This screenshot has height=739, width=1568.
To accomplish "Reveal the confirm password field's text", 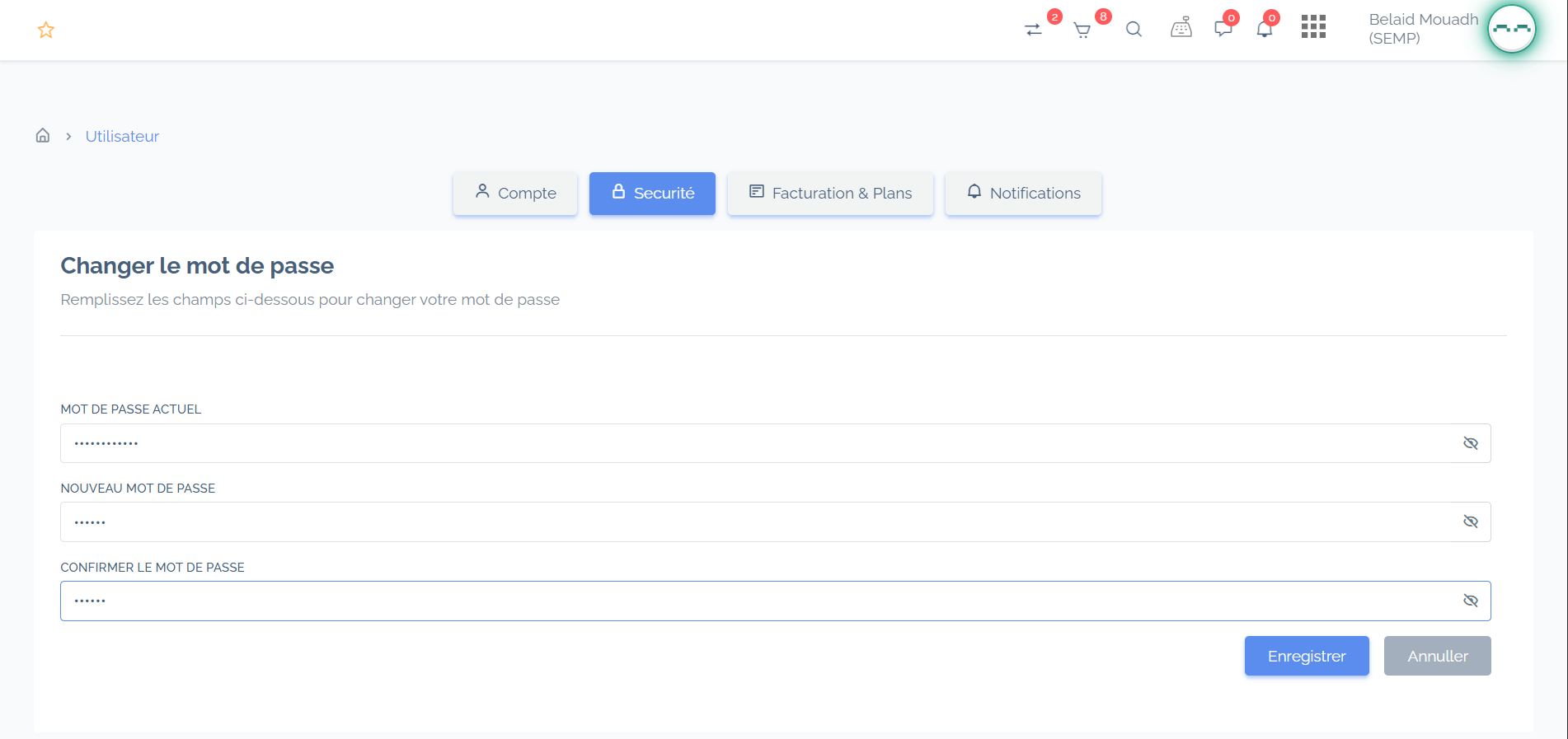I will (1471, 601).
